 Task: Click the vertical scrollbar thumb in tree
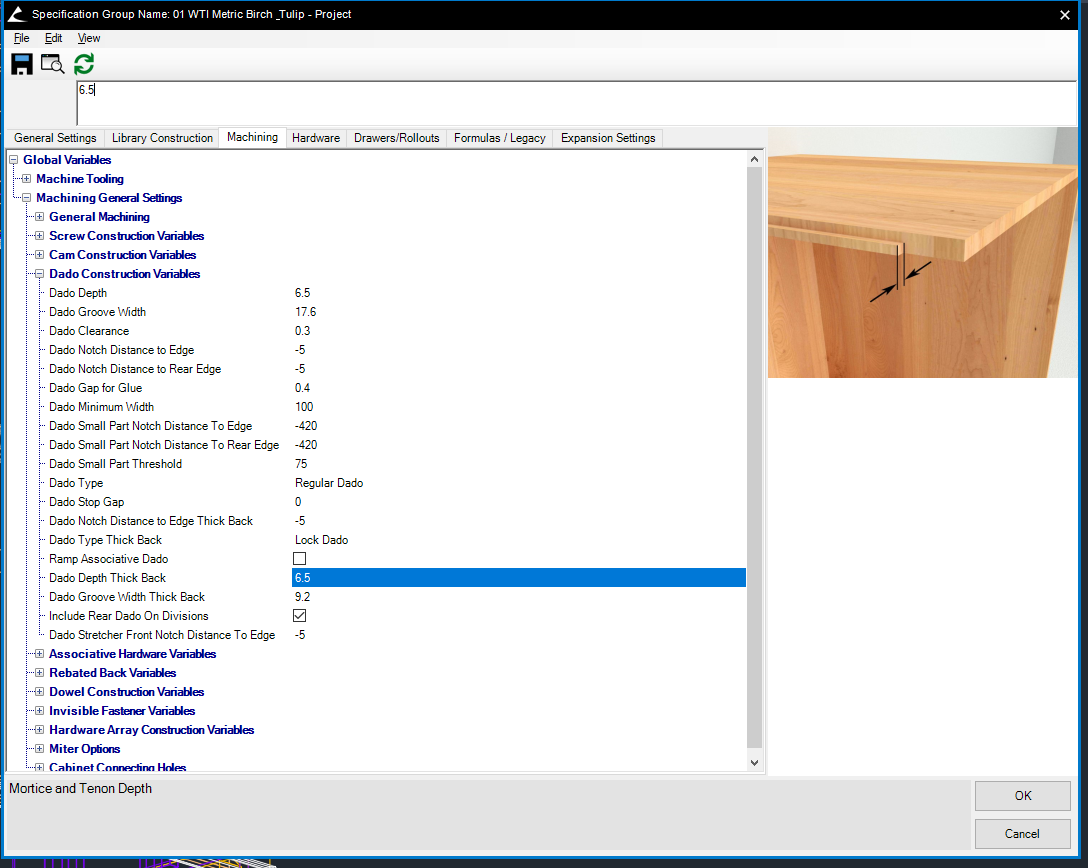tap(755, 458)
